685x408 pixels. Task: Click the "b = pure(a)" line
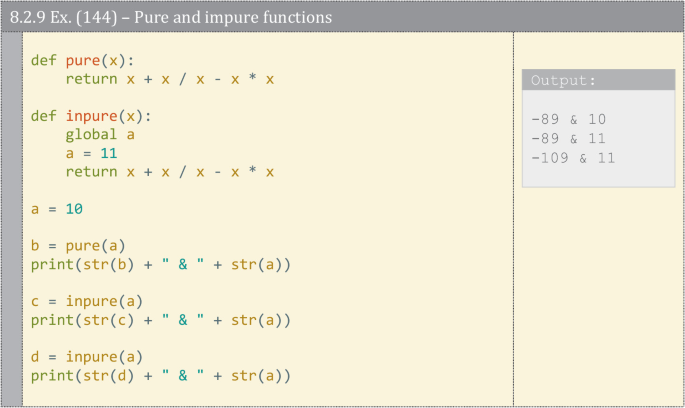click(78, 246)
